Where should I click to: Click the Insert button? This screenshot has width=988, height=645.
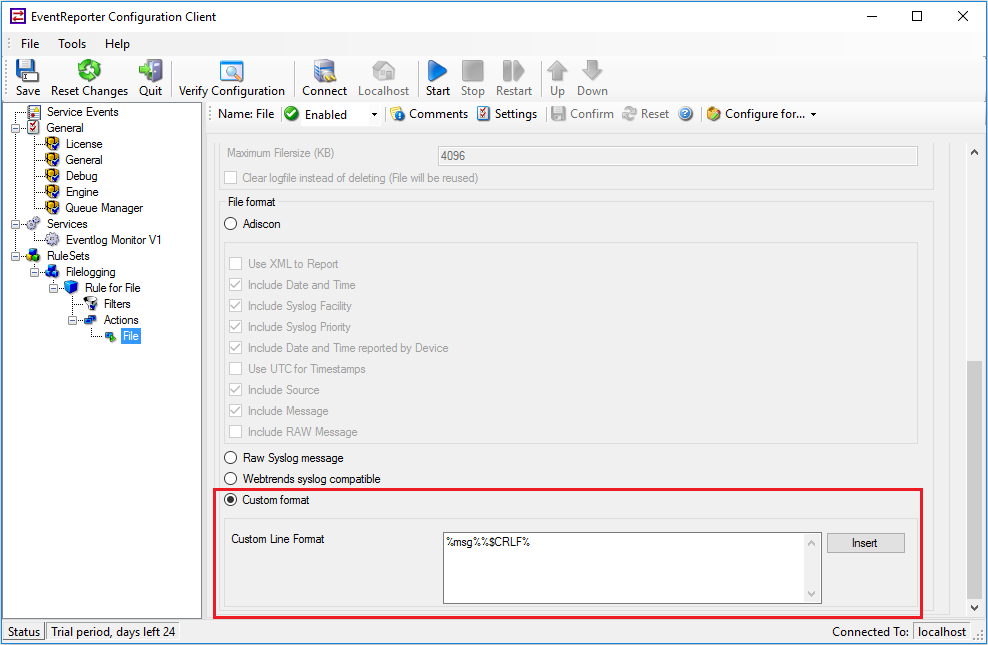point(865,543)
